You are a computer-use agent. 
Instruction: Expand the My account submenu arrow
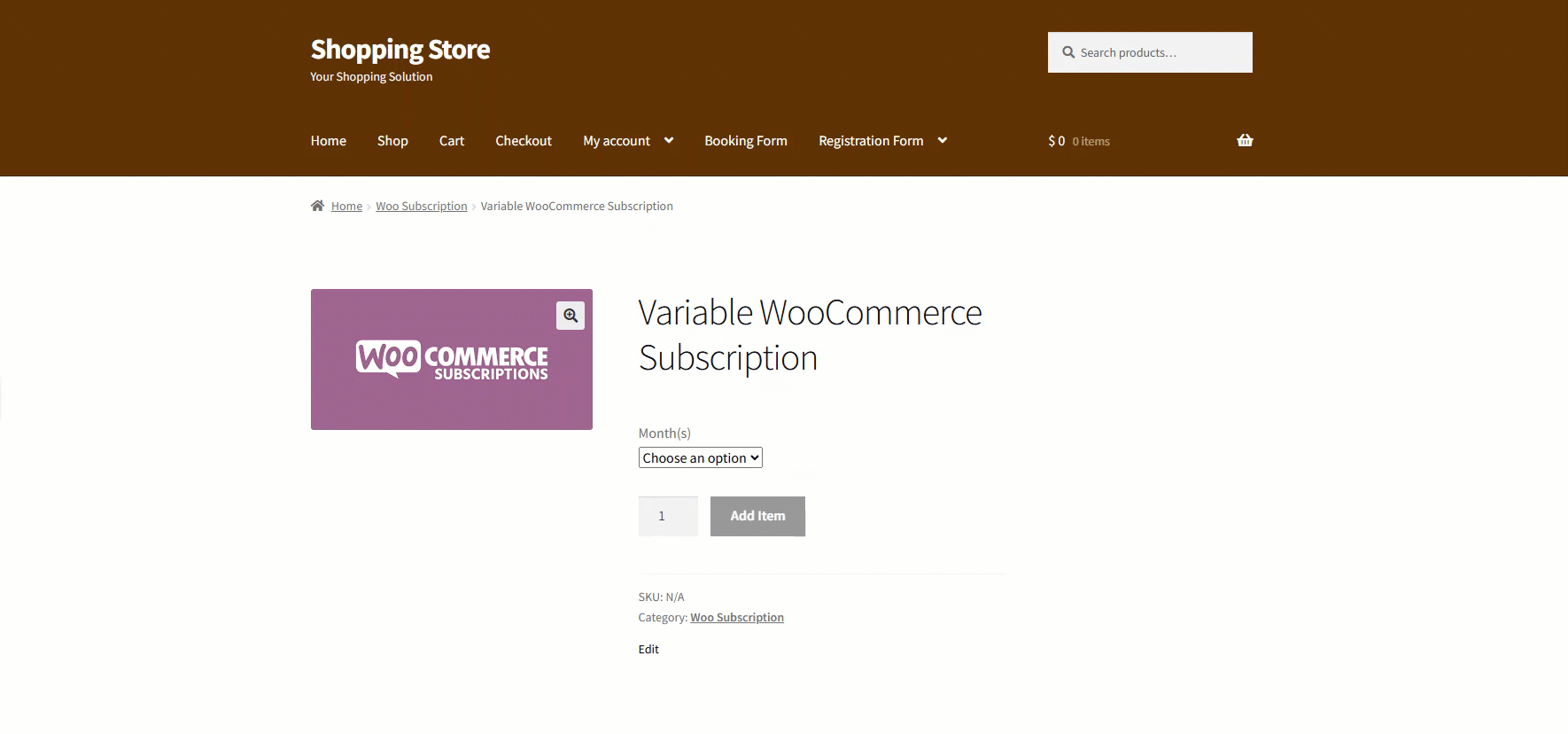click(x=669, y=140)
